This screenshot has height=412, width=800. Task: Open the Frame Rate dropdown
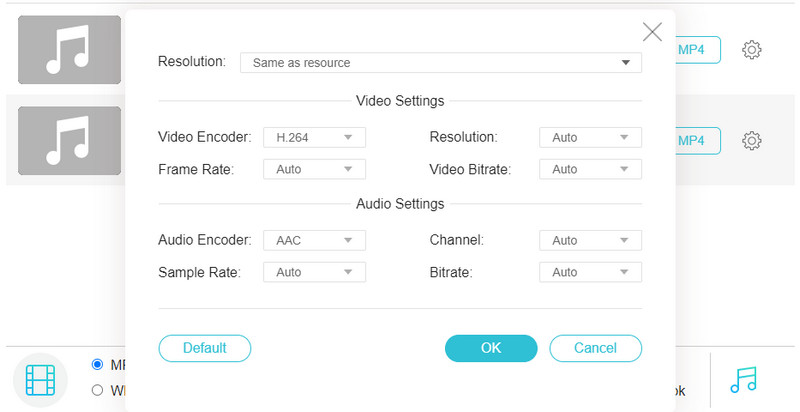[314, 169]
